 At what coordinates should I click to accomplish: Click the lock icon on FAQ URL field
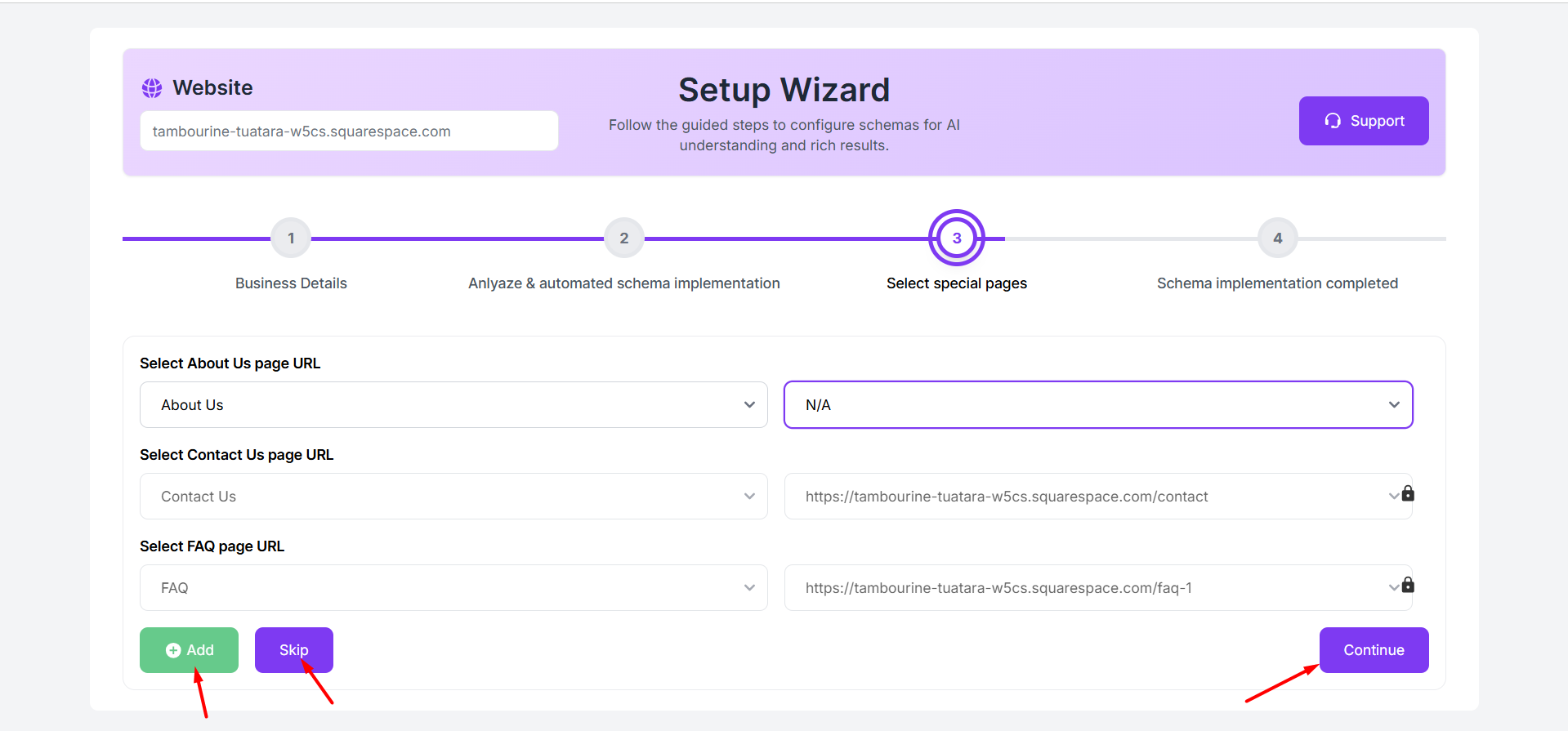(x=1408, y=585)
